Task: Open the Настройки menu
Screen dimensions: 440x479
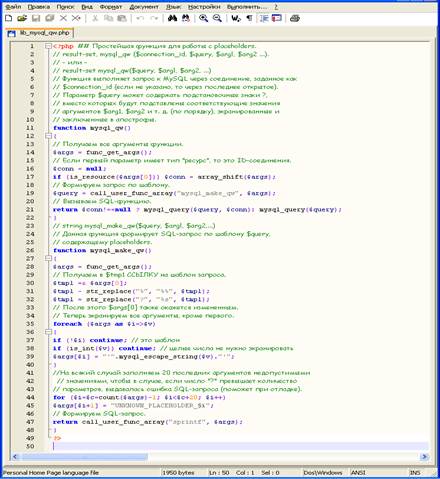Action: tap(204, 6)
